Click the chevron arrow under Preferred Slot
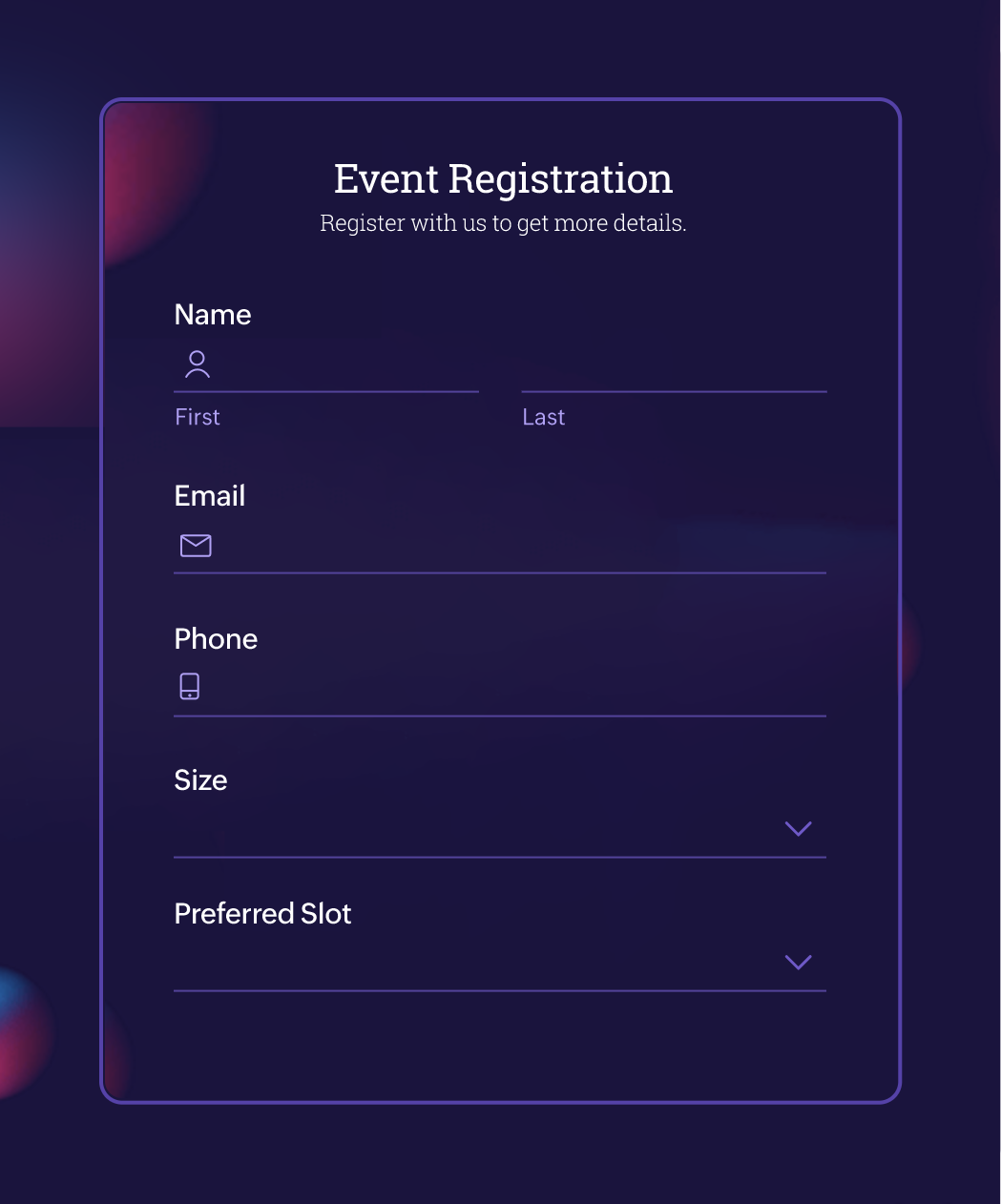The image size is (1001, 1204). pyautogui.click(x=798, y=962)
